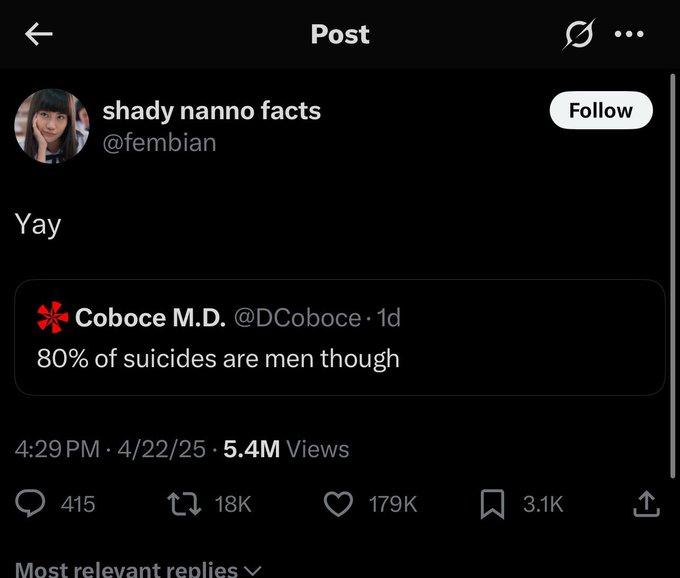
Task: Tap the share upload icon
Action: click(646, 503)
